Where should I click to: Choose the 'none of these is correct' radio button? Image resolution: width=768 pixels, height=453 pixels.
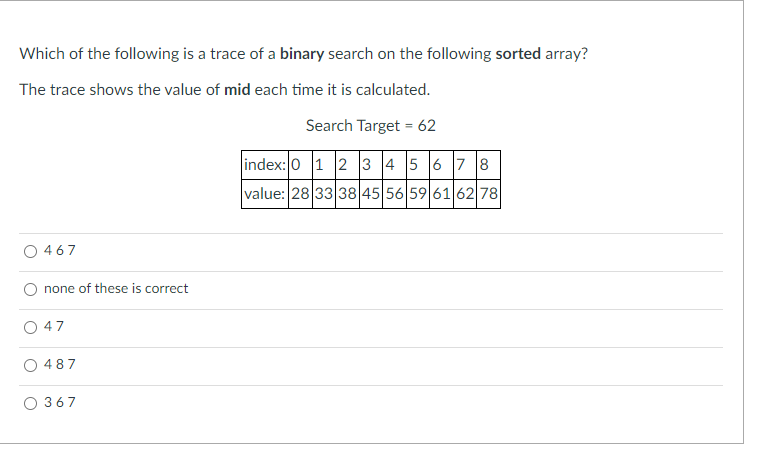30,289
